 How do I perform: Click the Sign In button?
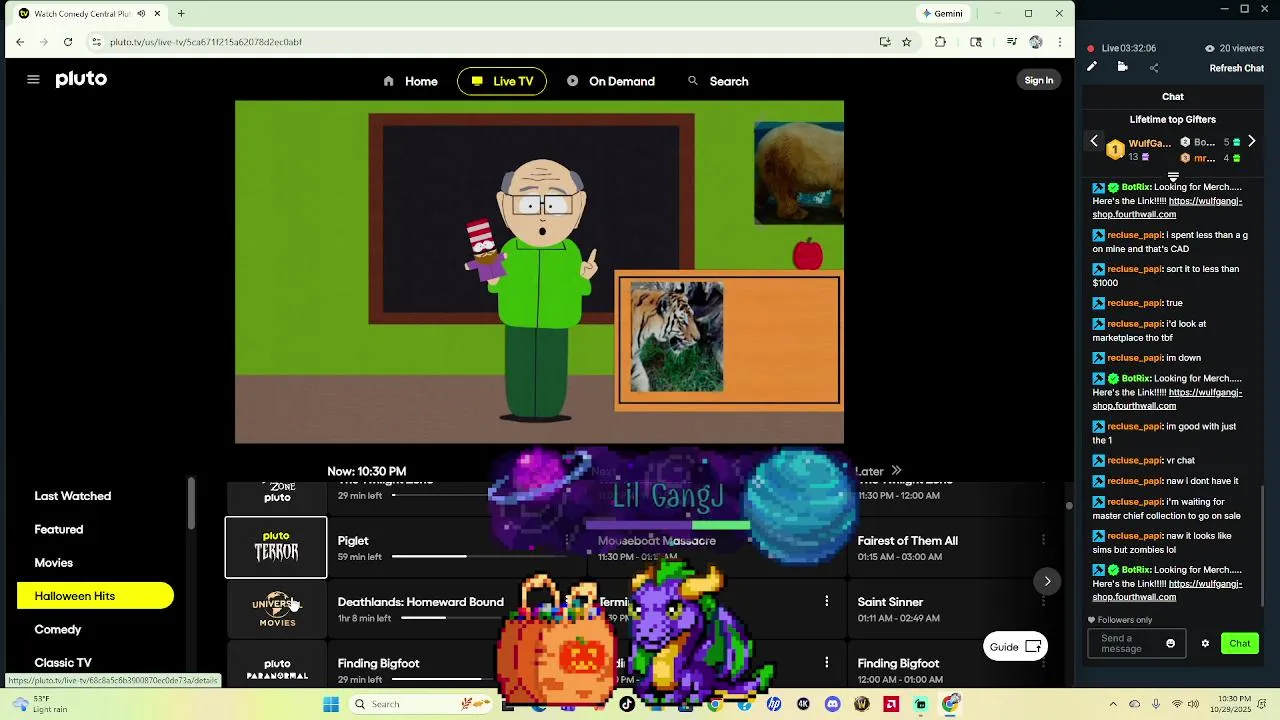click(1039, 80)
